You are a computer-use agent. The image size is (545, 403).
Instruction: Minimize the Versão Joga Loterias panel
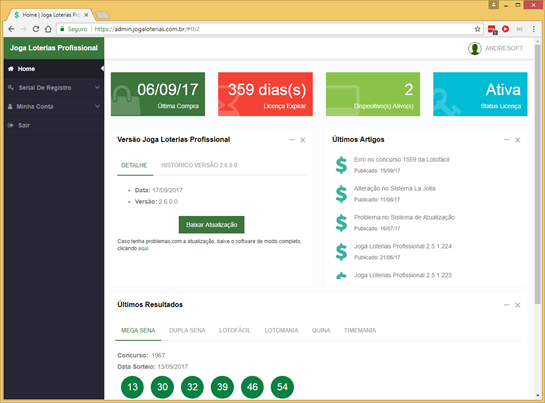[x=292, y=140]
